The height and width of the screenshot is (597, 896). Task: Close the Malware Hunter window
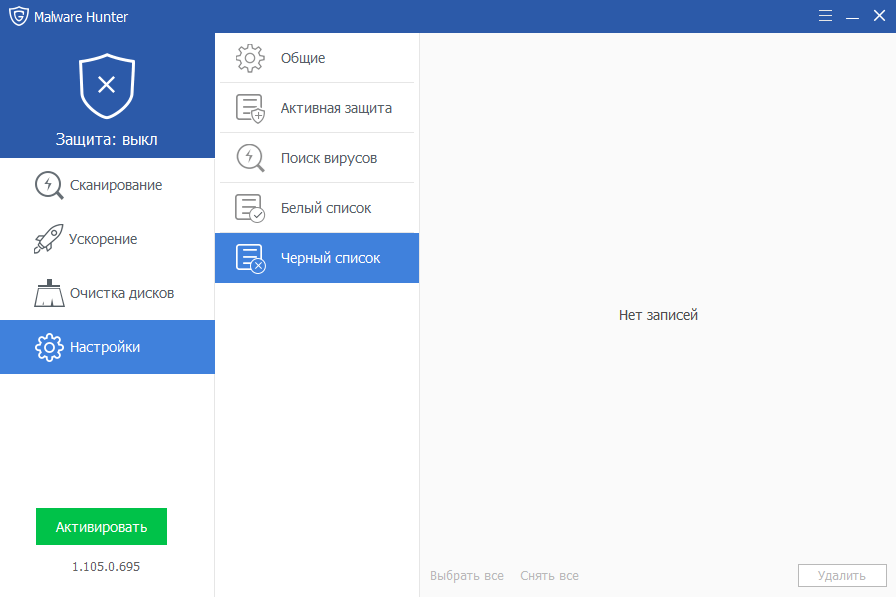click(x=879, y=16)
